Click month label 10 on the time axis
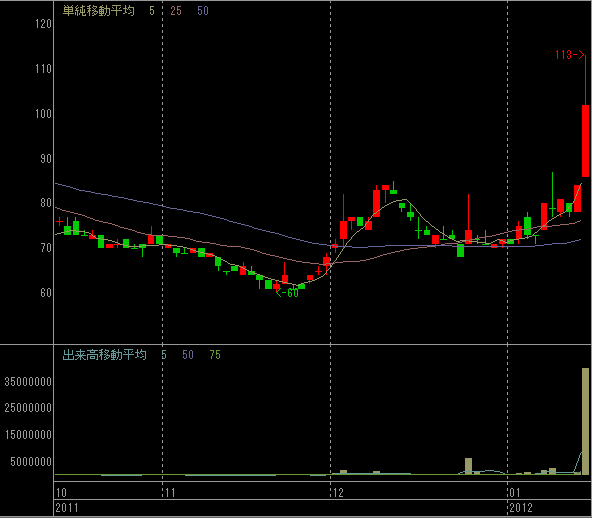The height and width of the screenshot is (518, 592). coord(61,492)
